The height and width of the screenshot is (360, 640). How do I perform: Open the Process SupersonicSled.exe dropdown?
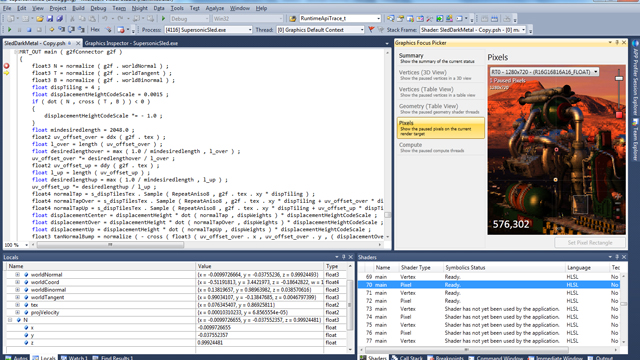click(x=208, y=30)
